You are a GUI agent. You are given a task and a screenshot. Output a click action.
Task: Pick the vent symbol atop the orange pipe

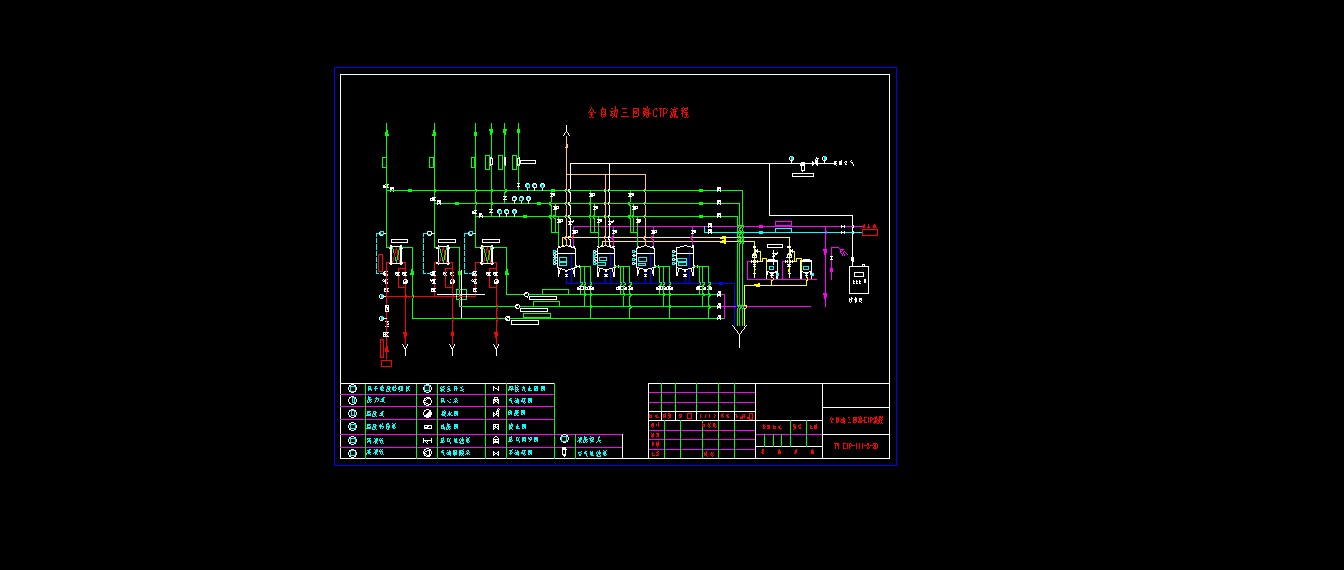pos(566,131)
